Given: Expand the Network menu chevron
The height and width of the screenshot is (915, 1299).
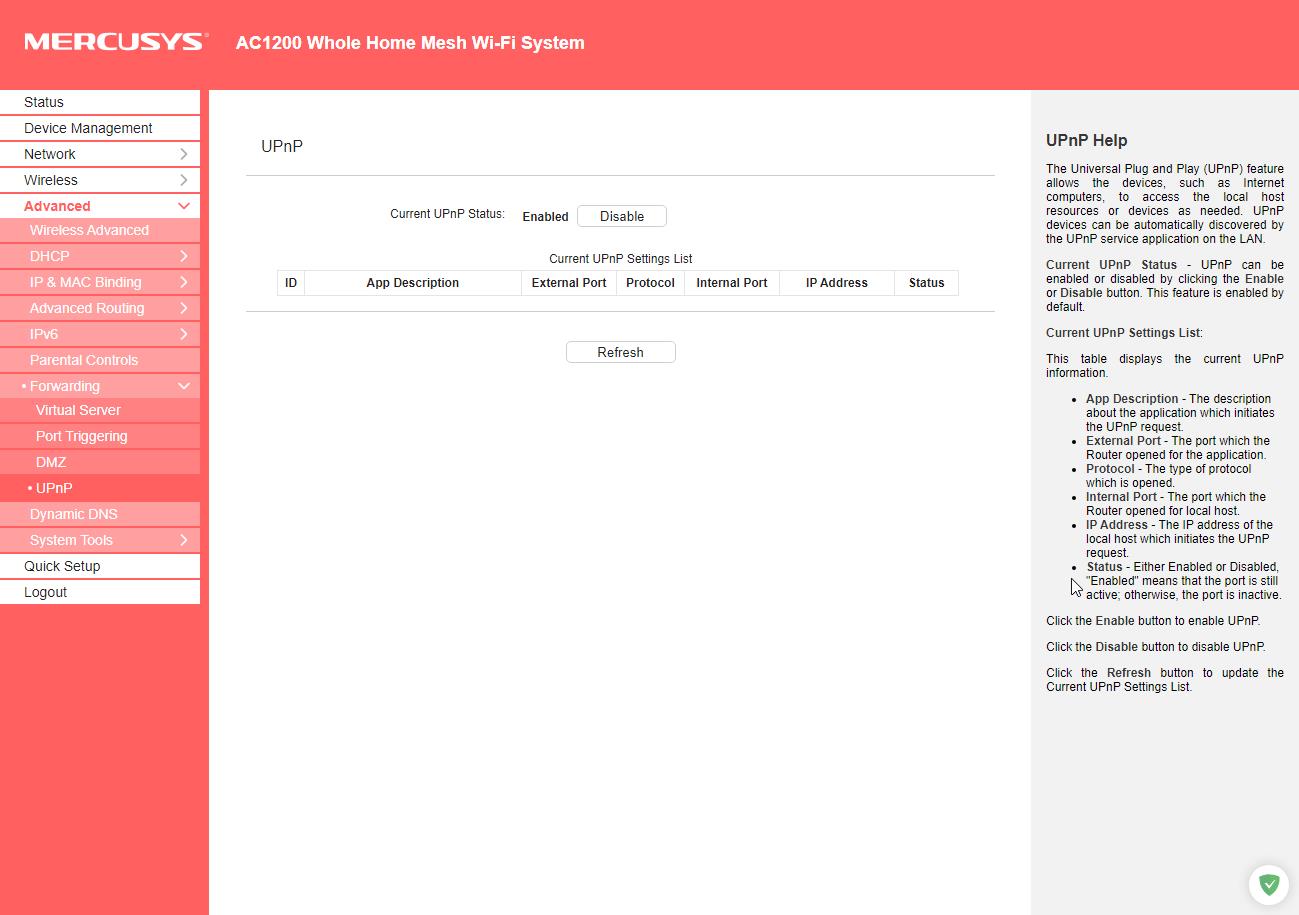Looking at the screenshot, I should point(184,154).
